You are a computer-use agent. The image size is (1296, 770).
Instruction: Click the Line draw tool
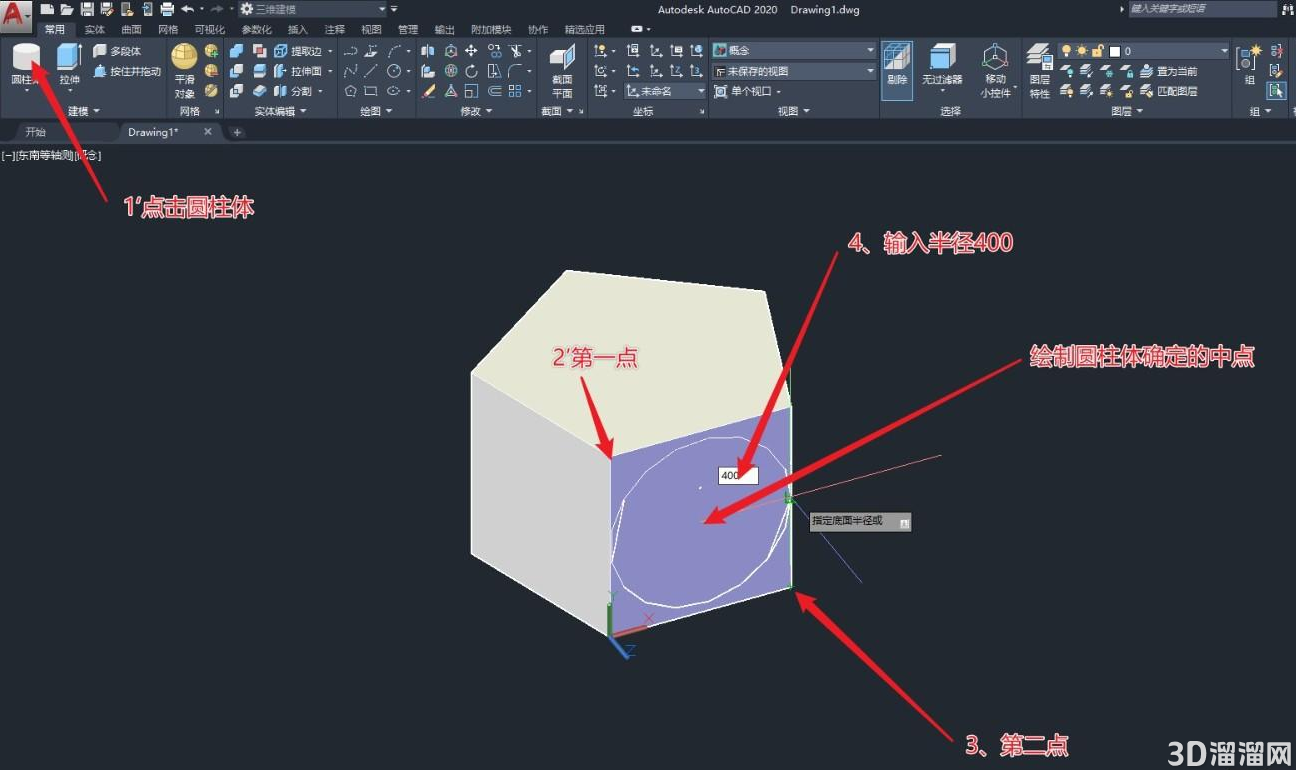pyautogui.click(x=371, y=71)
